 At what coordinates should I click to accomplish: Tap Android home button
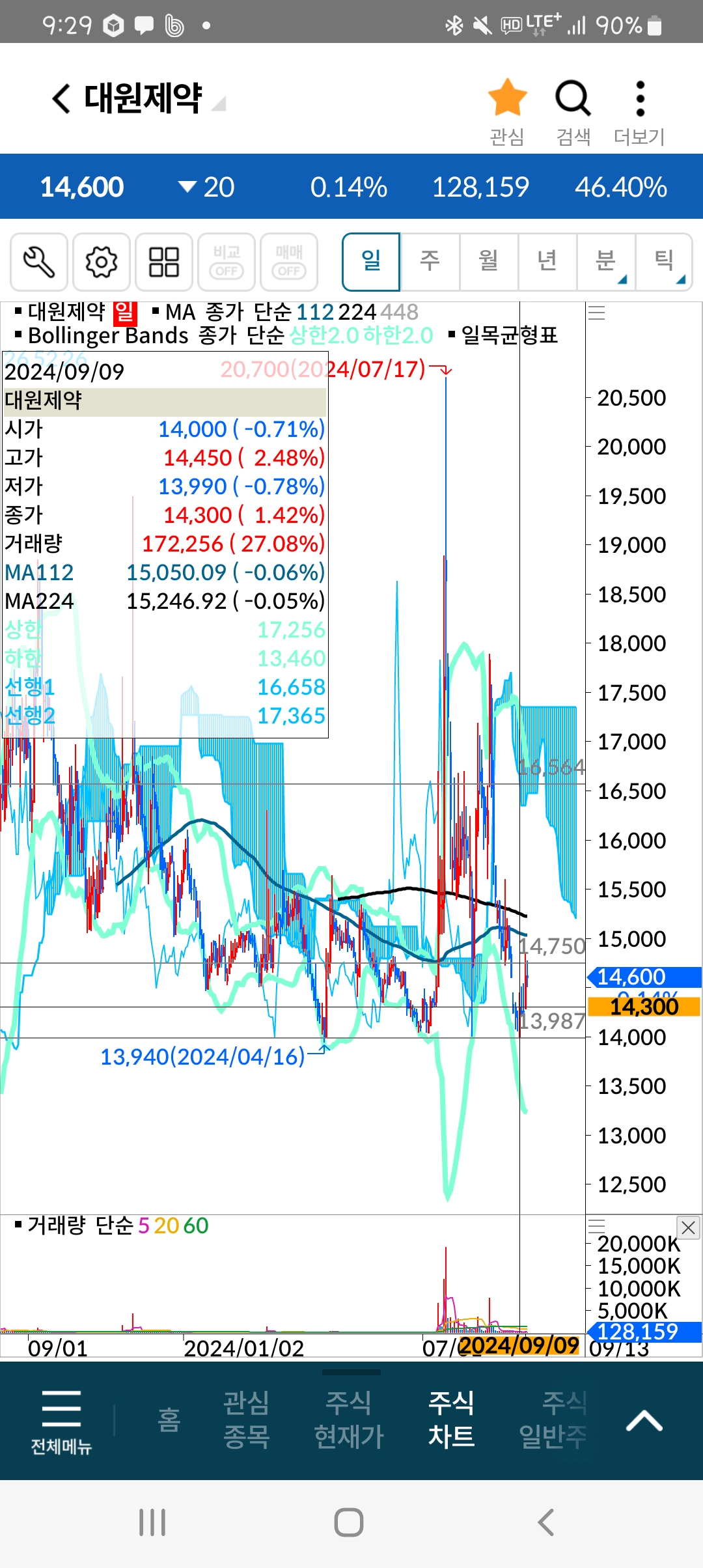tap(349, 1522)
